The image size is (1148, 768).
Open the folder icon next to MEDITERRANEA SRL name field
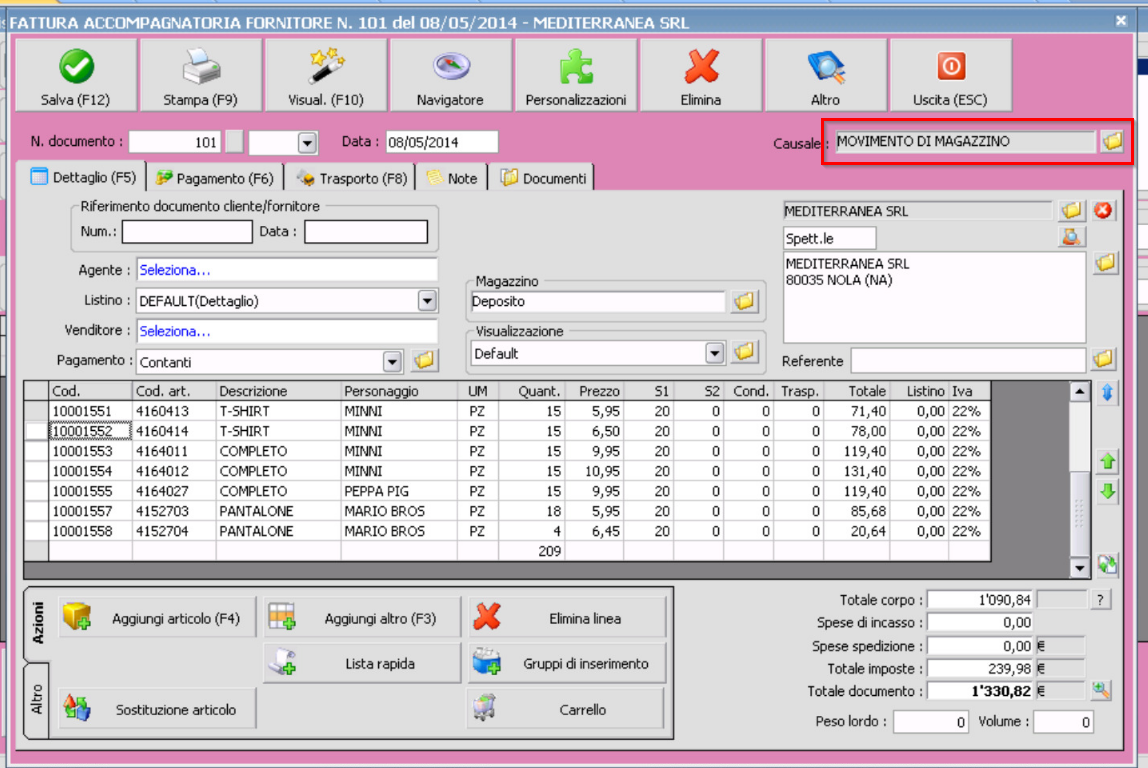1072,211
